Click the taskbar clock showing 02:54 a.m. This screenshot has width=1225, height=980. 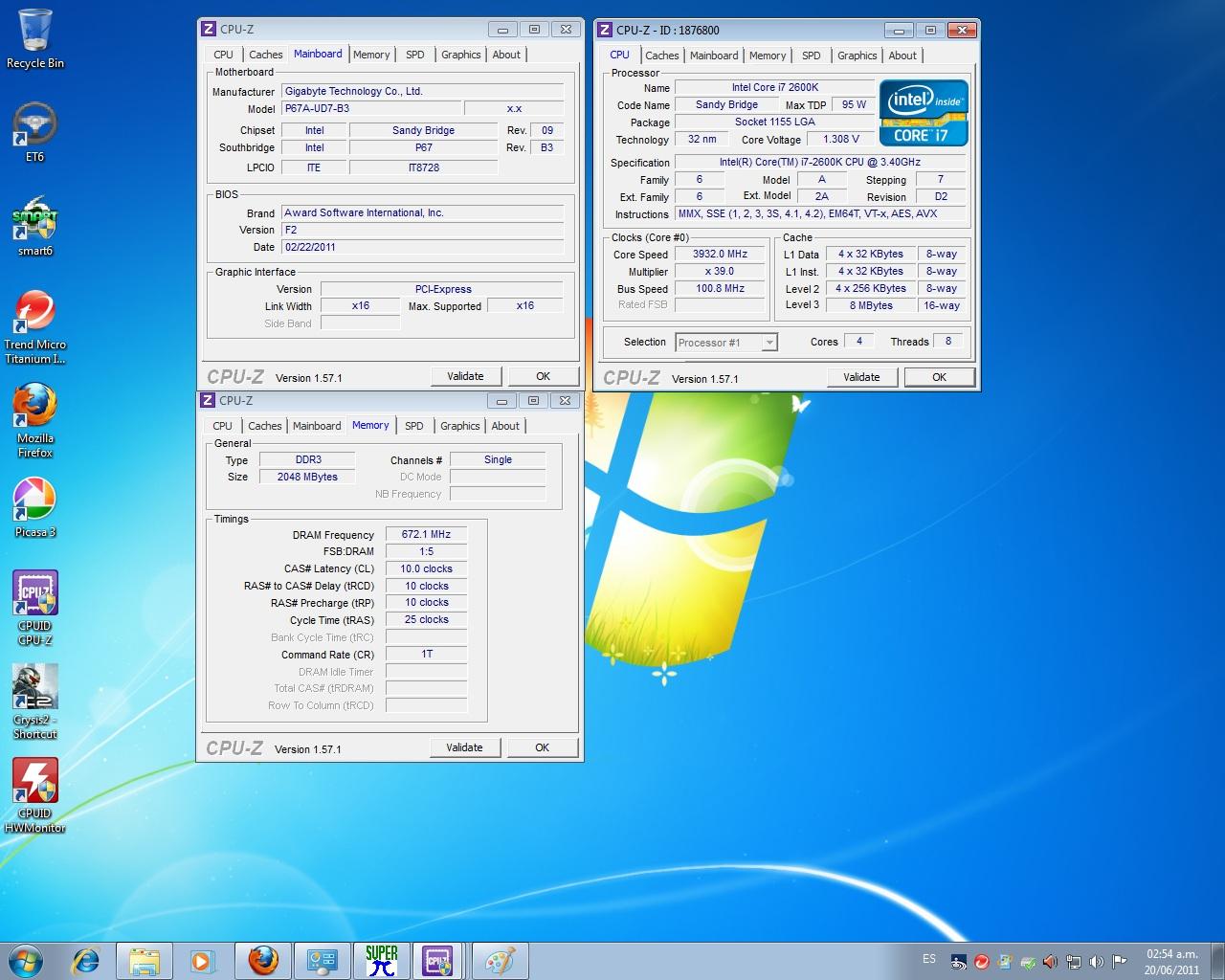[x=1171, y=962]
